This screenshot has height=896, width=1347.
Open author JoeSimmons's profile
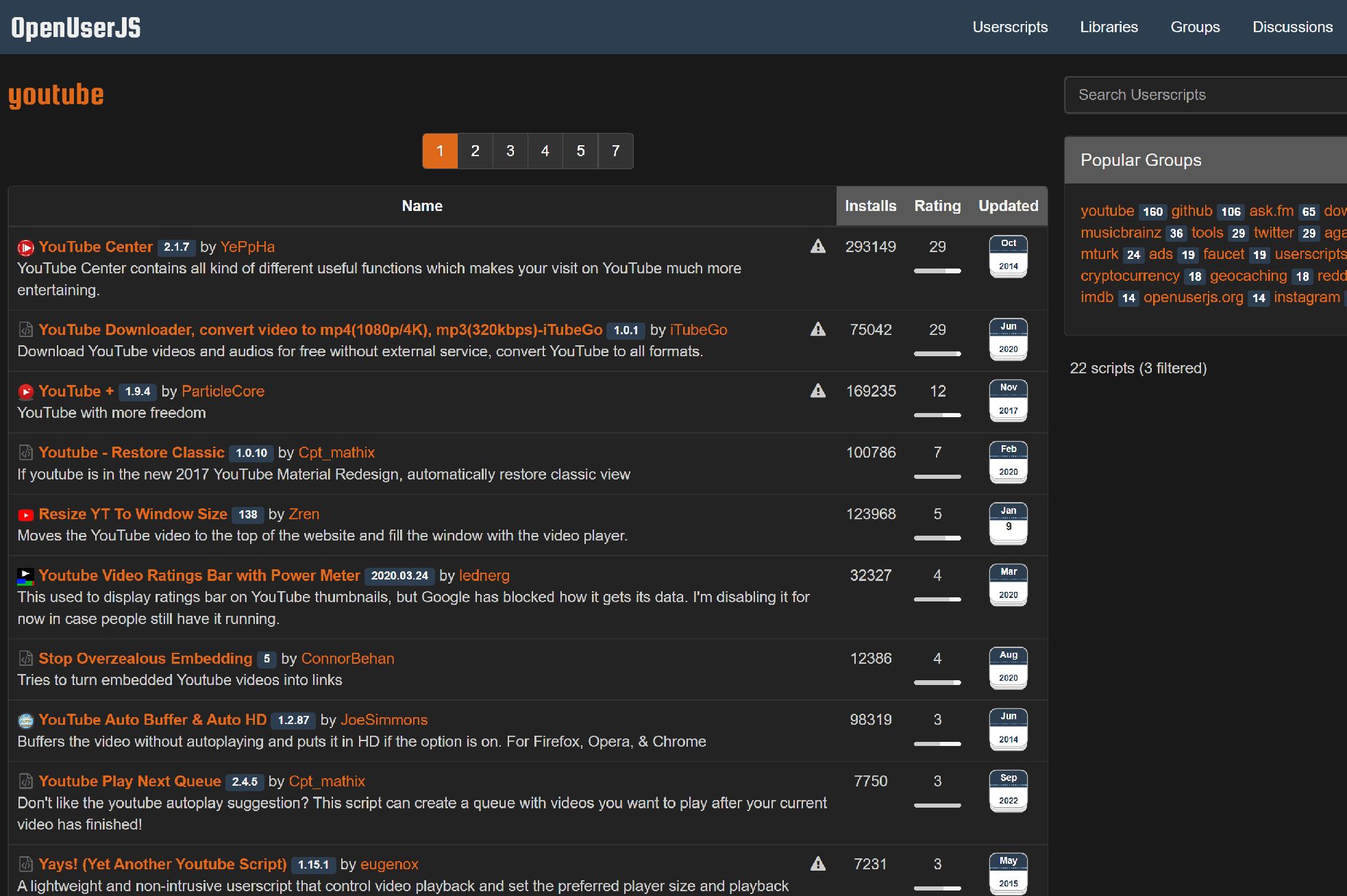(384, 720)
